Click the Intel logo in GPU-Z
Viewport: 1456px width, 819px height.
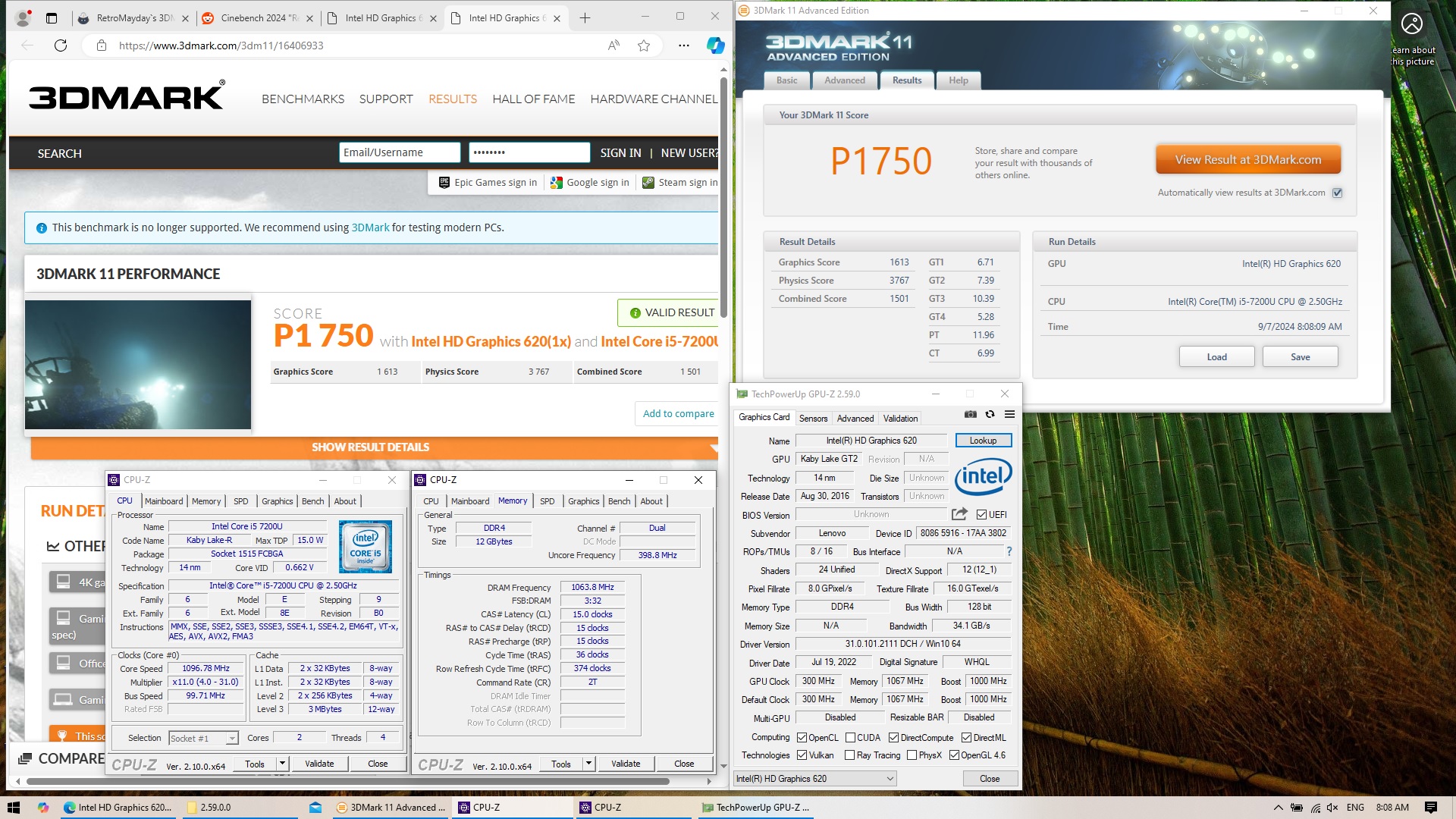pos(984,476)
